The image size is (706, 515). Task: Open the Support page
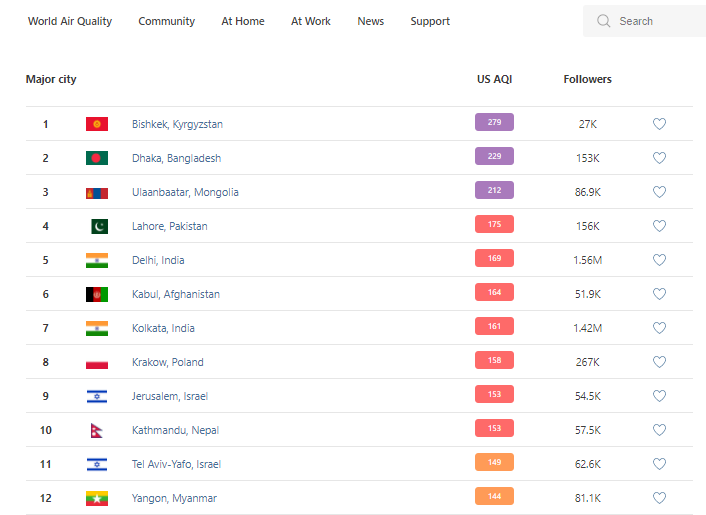(430, 21)
